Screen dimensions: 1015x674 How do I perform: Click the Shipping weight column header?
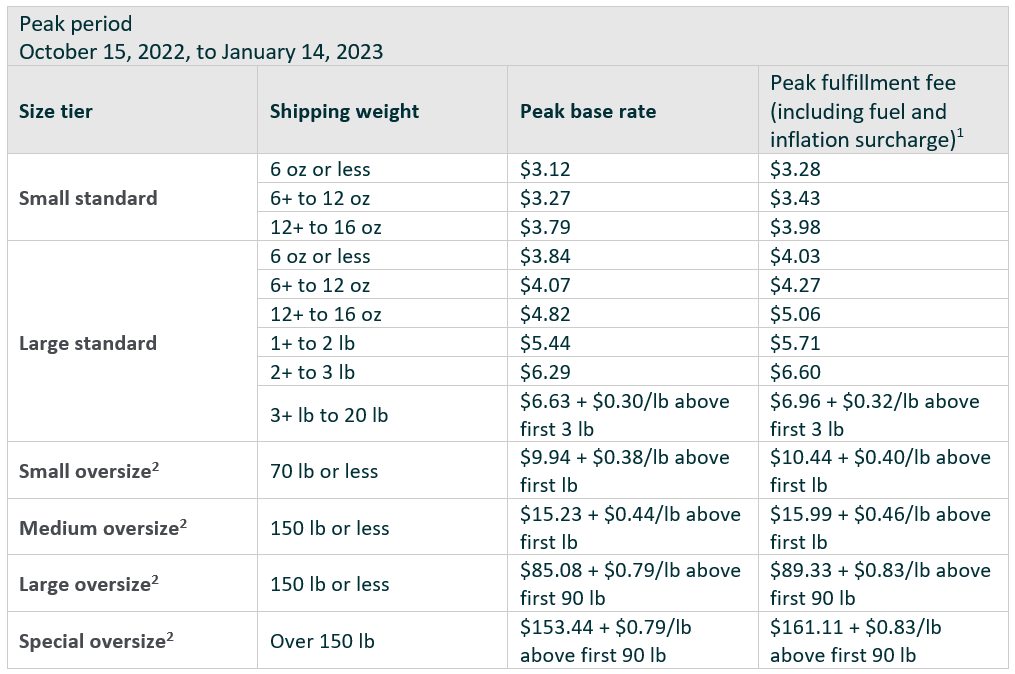pyautogui.click(x=382, y=110)
